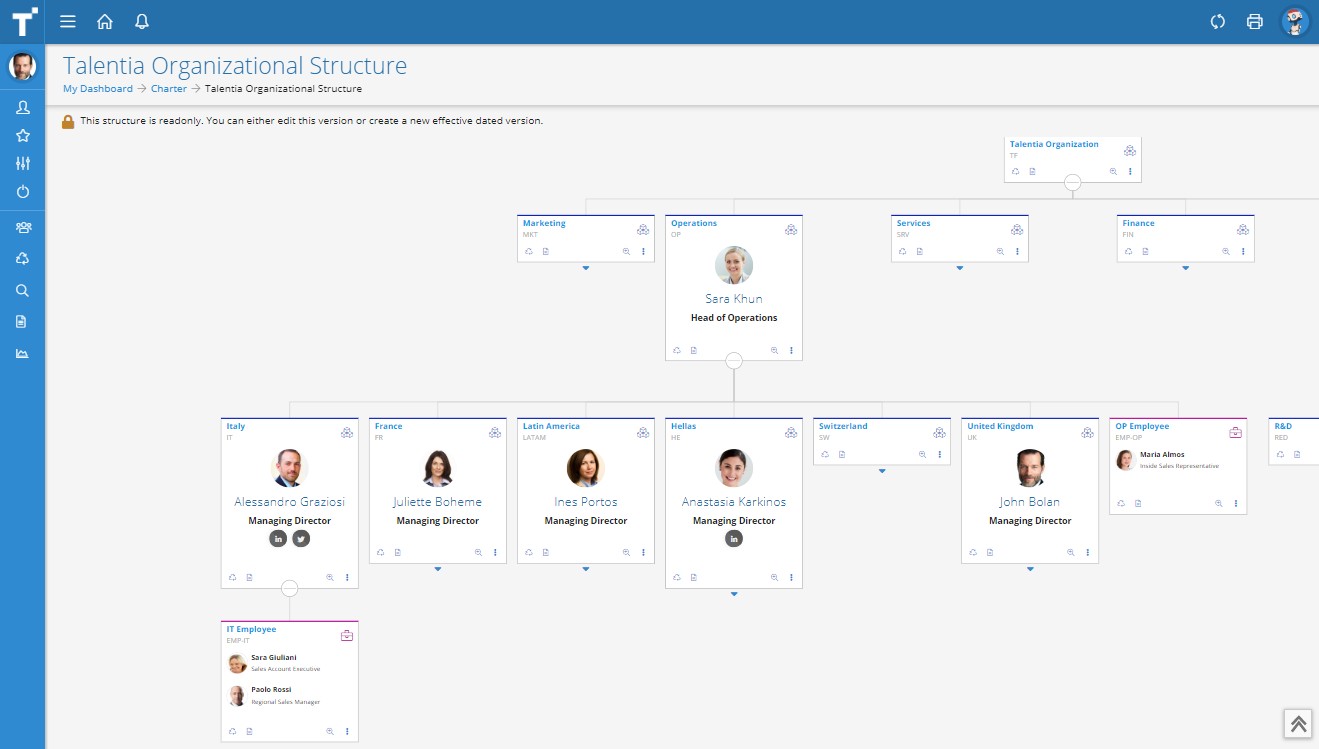Image resolution: width=1319 pixels, height=749 pixels.
Task: Expand the Services node arrow
Action: [x=960, y=268]
